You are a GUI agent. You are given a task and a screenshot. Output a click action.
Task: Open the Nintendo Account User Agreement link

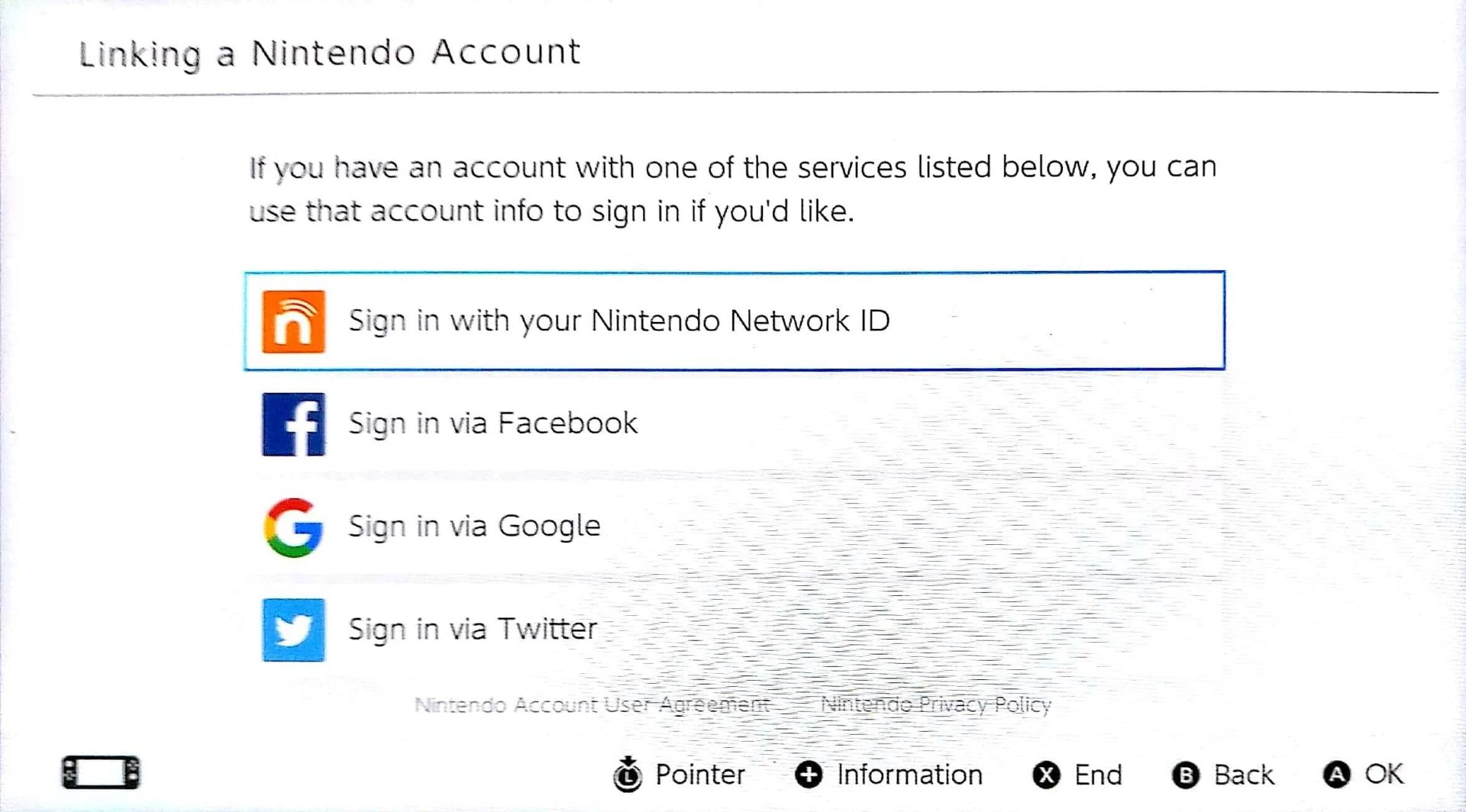click(x=592, y=704)
